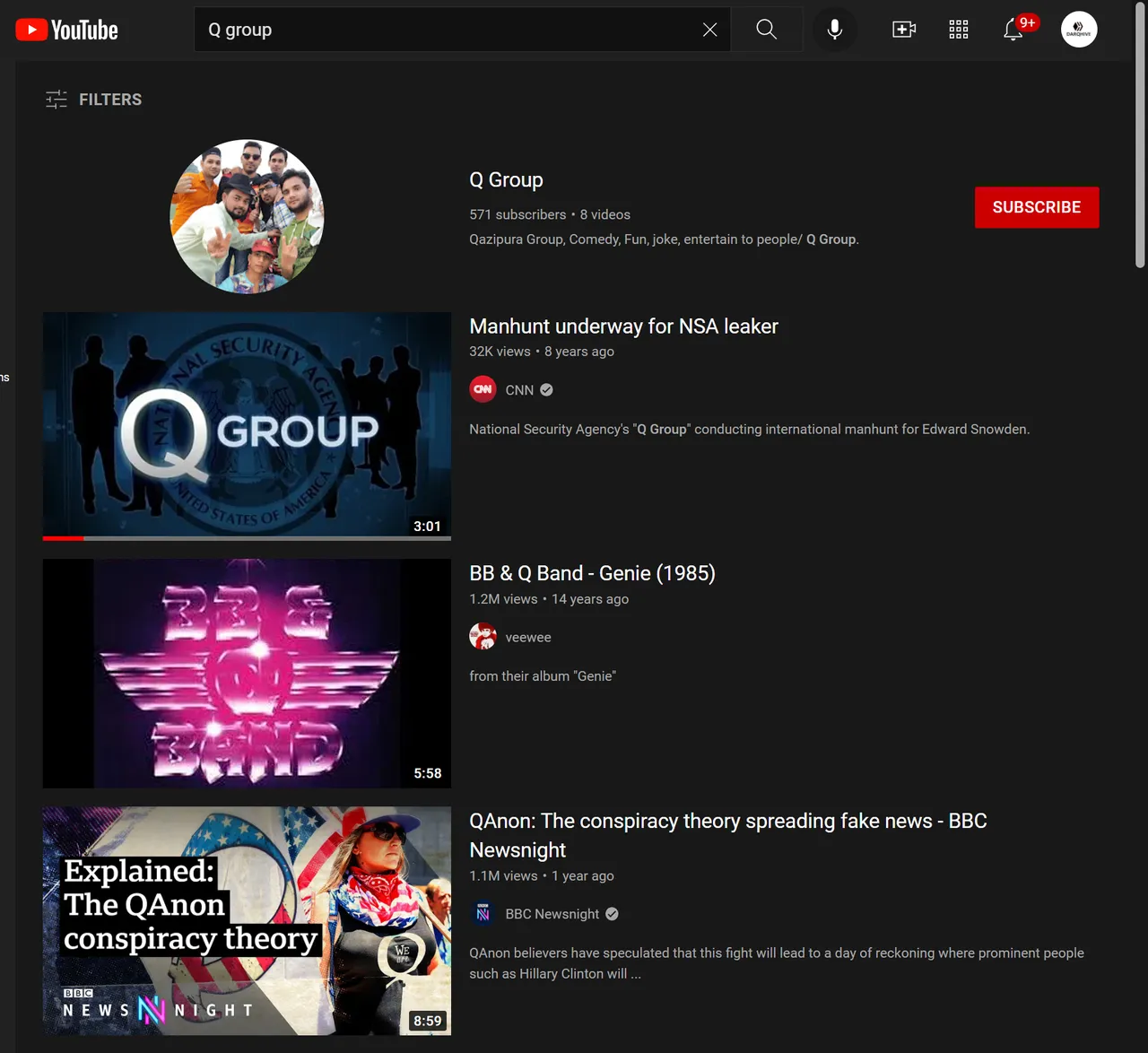Viewport: 1148px width, 1053px height.
Task: Open the YouTube home logo
Action: (x=67, y=30)
